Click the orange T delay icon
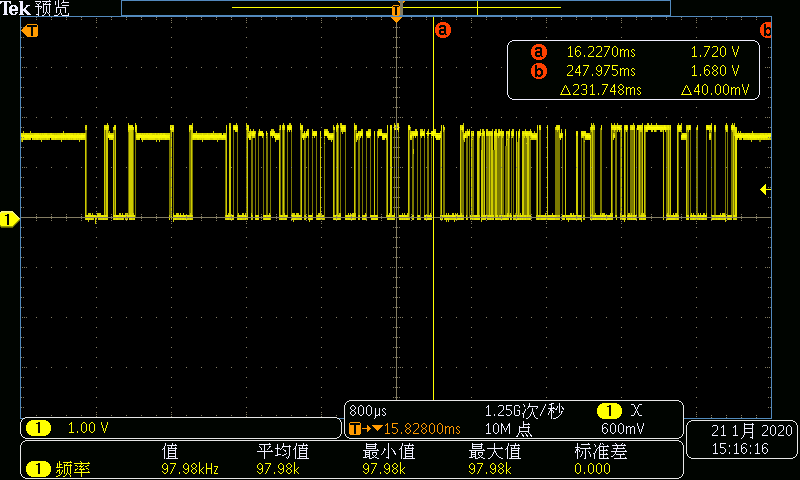 pyautogui.click(x=355, y=429)
